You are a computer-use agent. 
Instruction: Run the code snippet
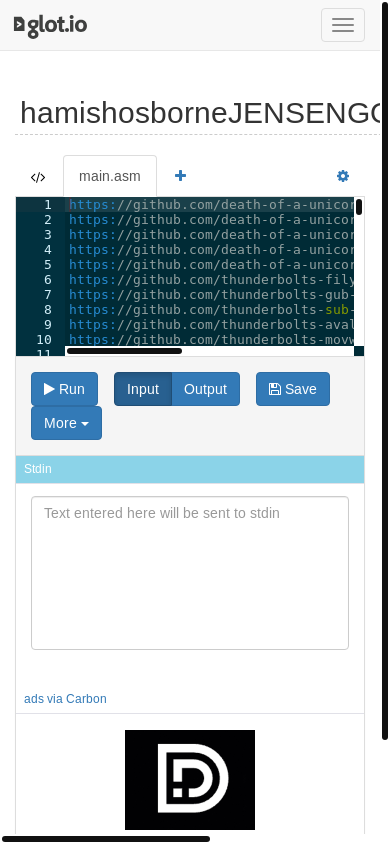[x=65, y=389]
